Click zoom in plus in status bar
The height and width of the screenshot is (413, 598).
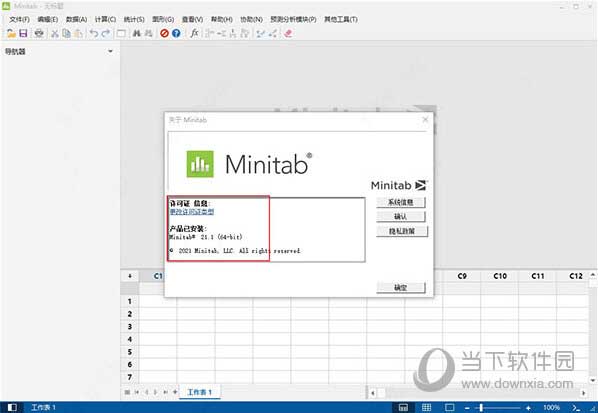(x=528, y=408)
